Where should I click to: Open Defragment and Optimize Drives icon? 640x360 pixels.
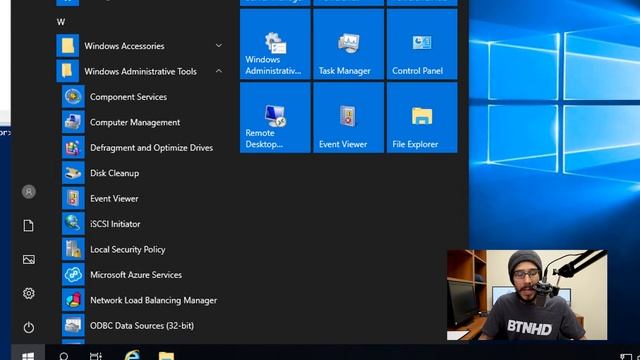73,147
